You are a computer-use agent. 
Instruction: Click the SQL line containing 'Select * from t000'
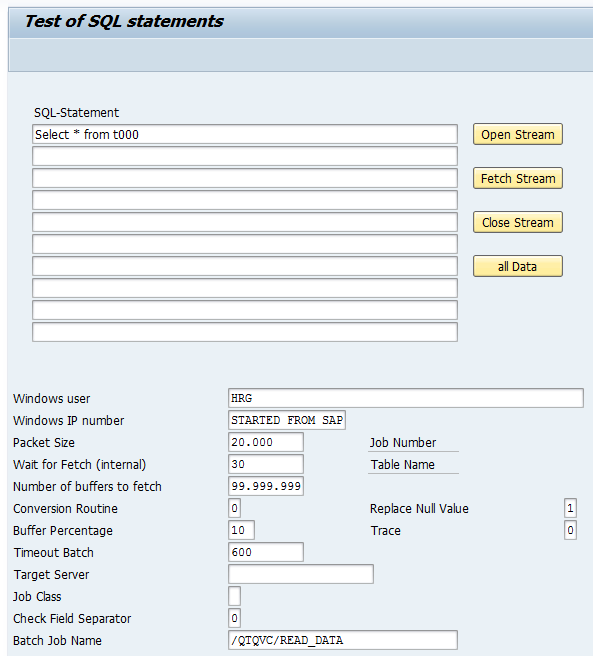[245, 134]
